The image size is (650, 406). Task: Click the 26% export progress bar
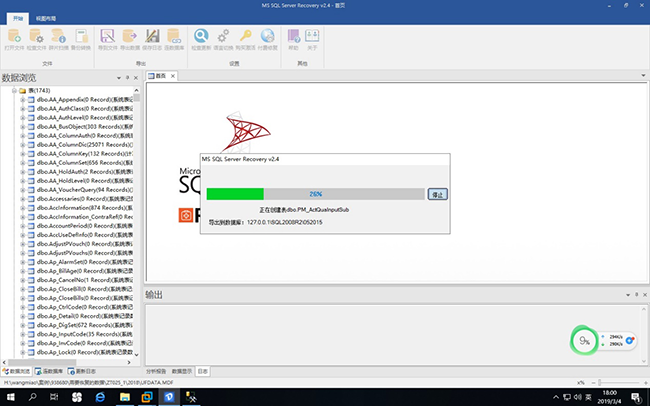tap(315, 194)
